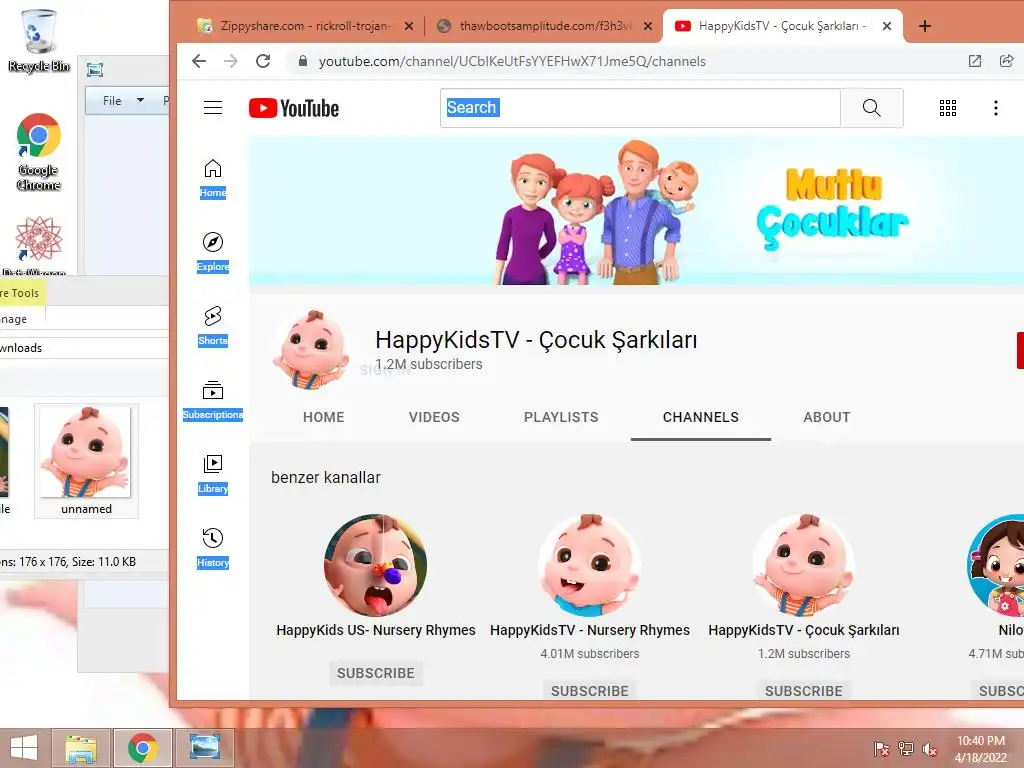This screenshot has height=768, width=1024.
Task: Click Chrome icon in the taskbar
Action: [142, 748]
